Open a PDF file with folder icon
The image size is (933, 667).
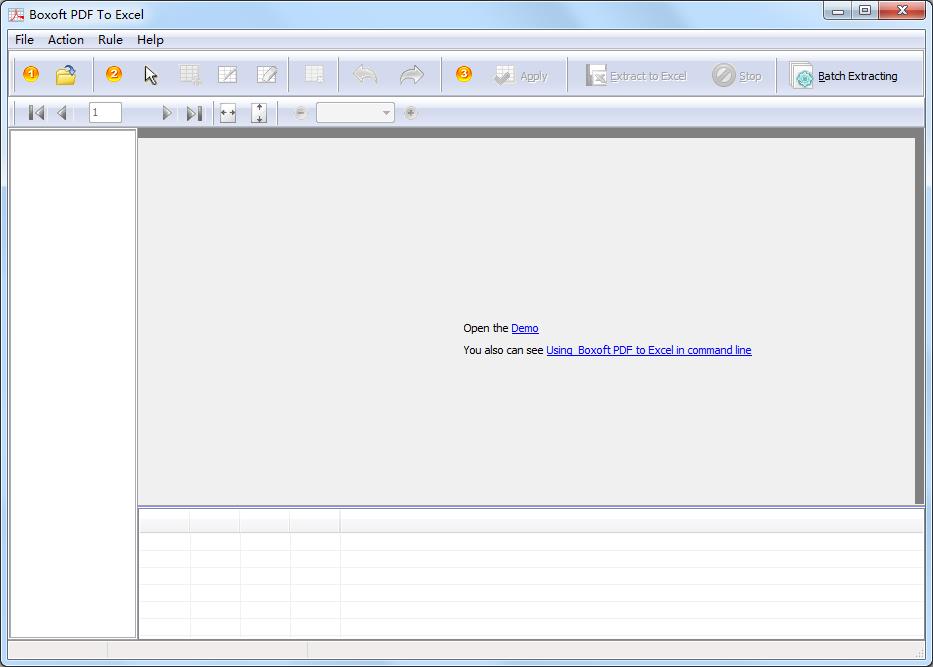[65, 76]
